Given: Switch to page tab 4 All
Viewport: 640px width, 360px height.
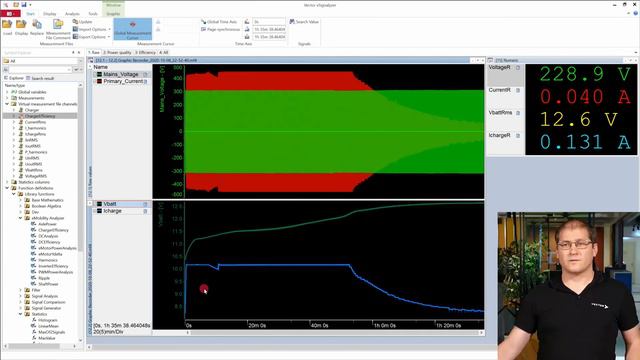Looking at the screenshot, I should pyautogui.click(x=164, y=52).
